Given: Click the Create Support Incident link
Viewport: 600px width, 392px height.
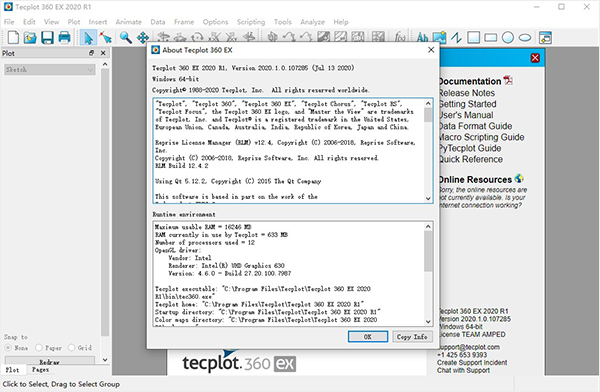Looking at the screenshot, I should click(x=472, y=363).
